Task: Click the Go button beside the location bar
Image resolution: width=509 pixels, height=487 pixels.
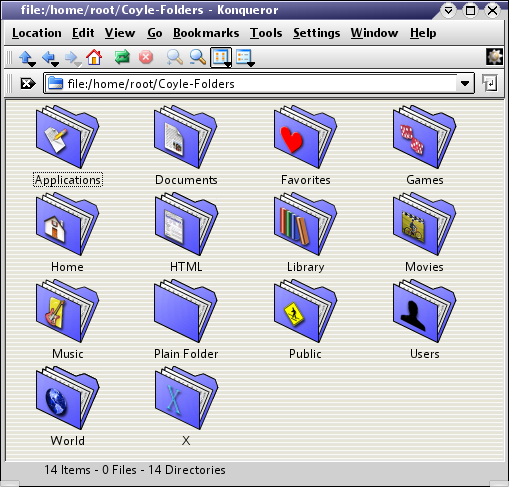Action: pos(490,83)
